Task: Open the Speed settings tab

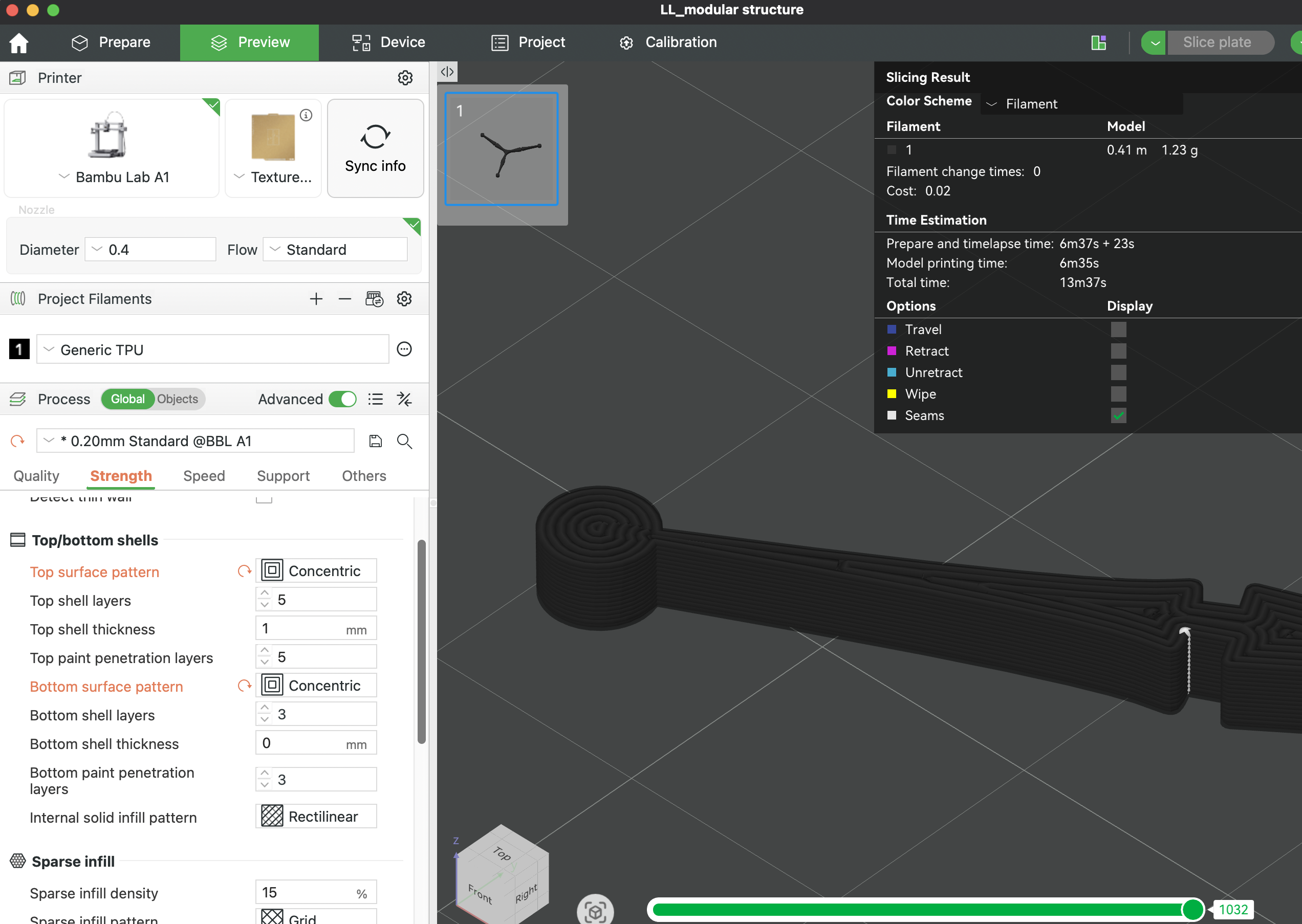Action: (x=204, y=476)
